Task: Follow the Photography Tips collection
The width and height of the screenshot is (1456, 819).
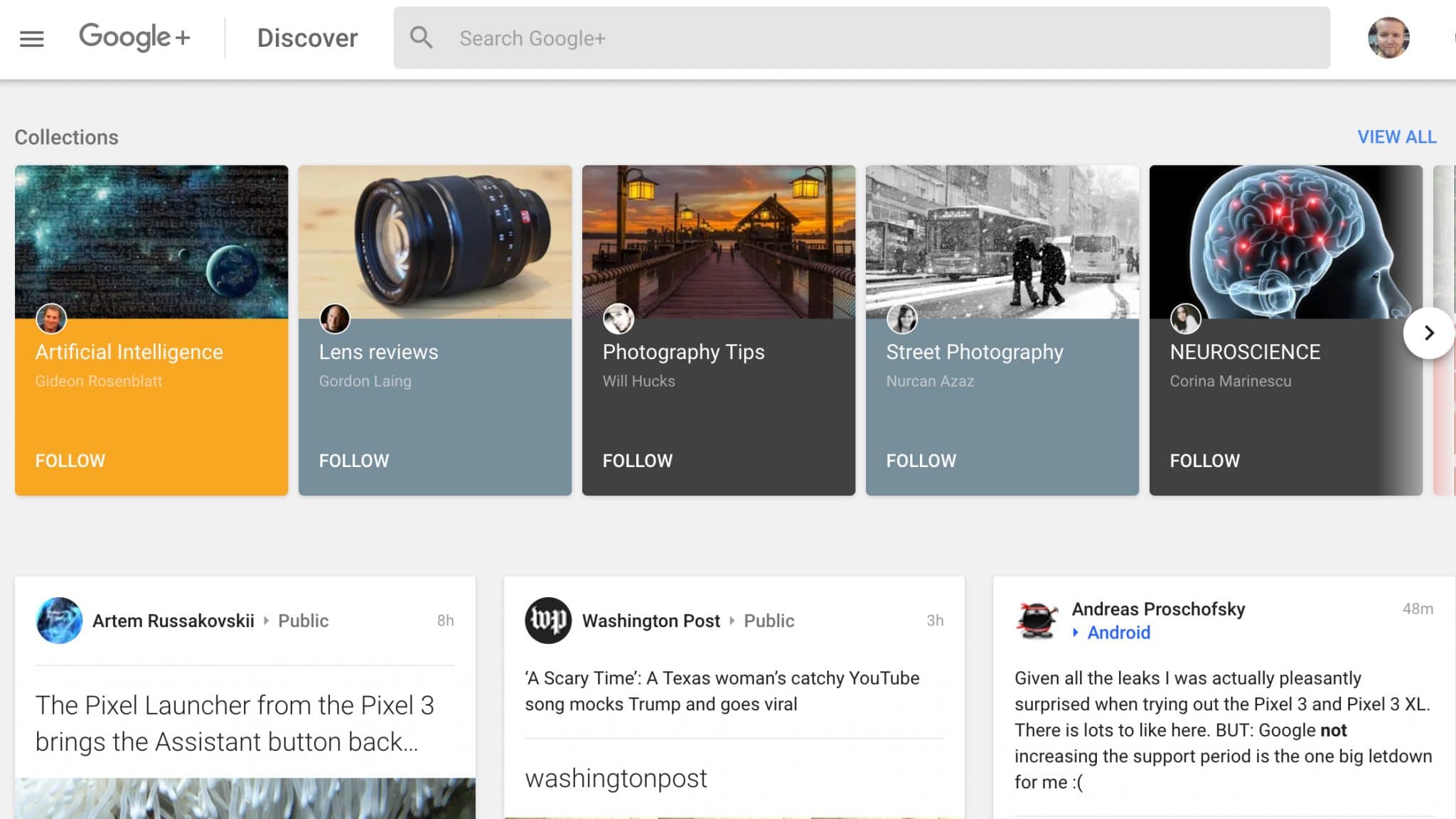Action: pyautogui.click(x=638, y=461)
